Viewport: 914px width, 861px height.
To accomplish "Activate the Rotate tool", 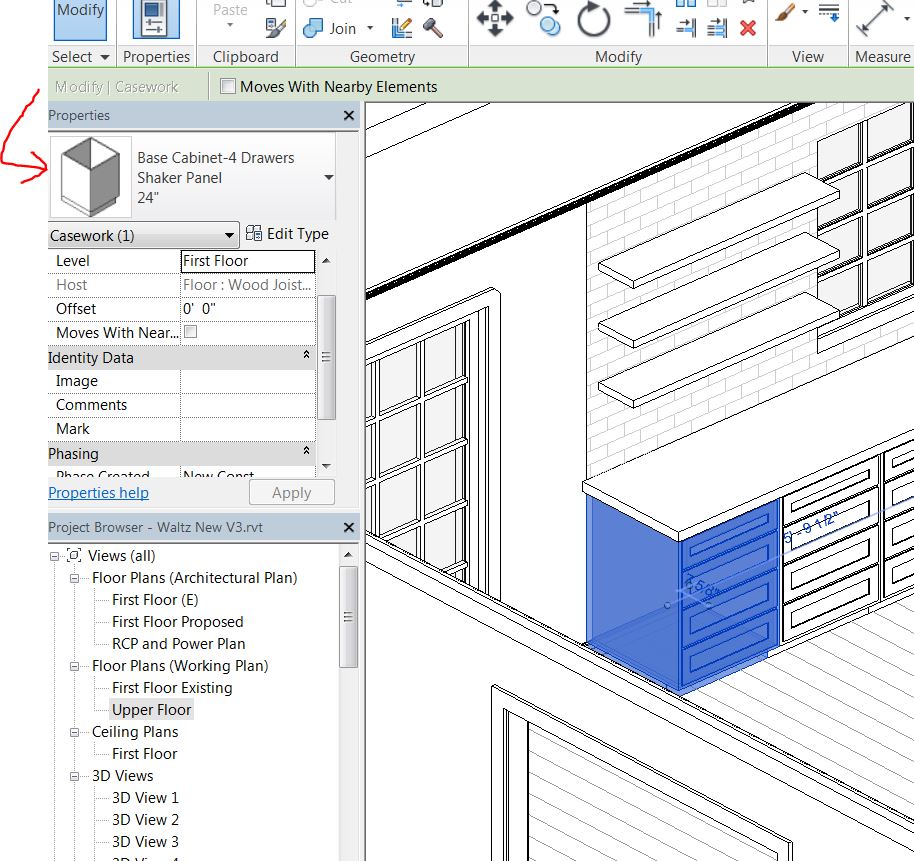I will (x=593, y=19).
